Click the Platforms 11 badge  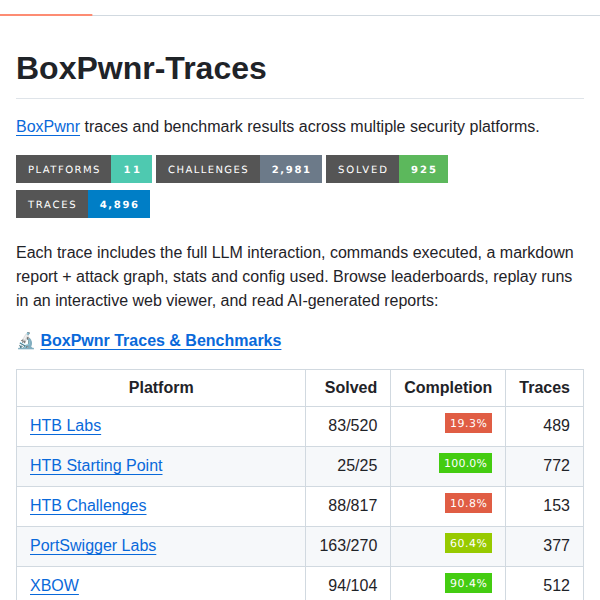(84, 169)
